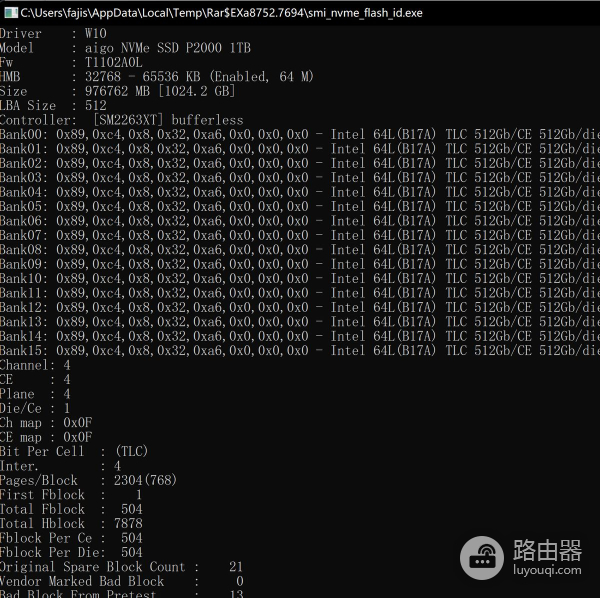This screenshot has height=598, width=600.
Task: Select the CE : 4 line
Action: pyautogui.click(x=35, y=380)
